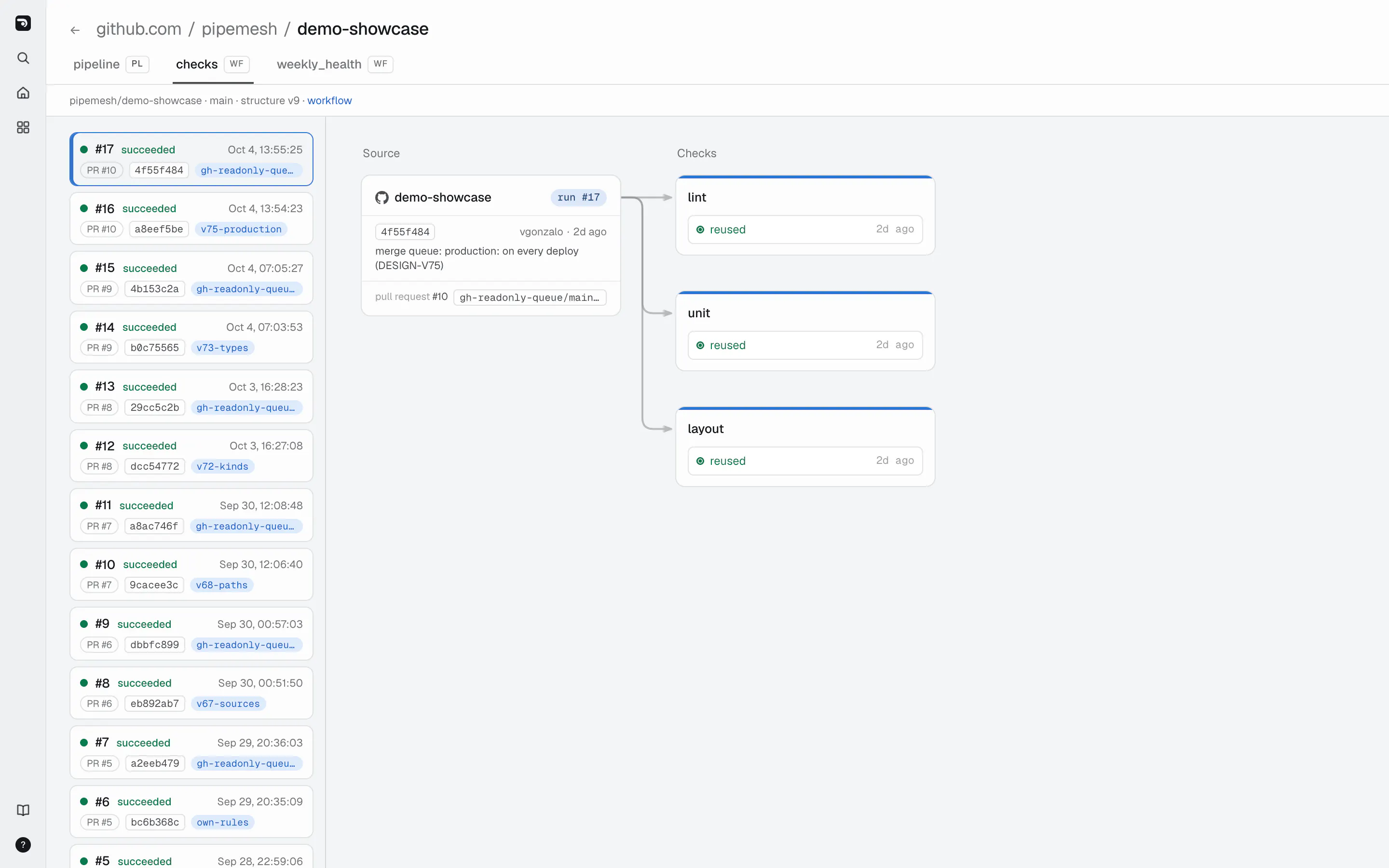Click commit hash bc6b368c on run #6
The height and width of the screenshot is (868, 1389).
155,822
